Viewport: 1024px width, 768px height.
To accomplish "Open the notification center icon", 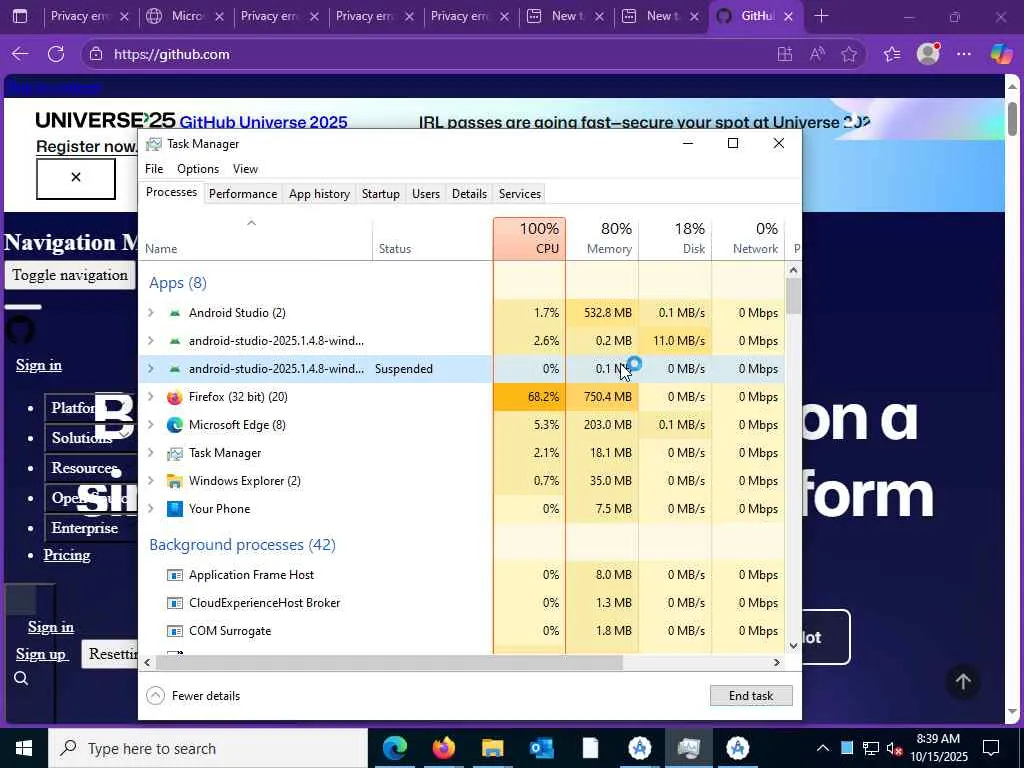I will [991, 748].
